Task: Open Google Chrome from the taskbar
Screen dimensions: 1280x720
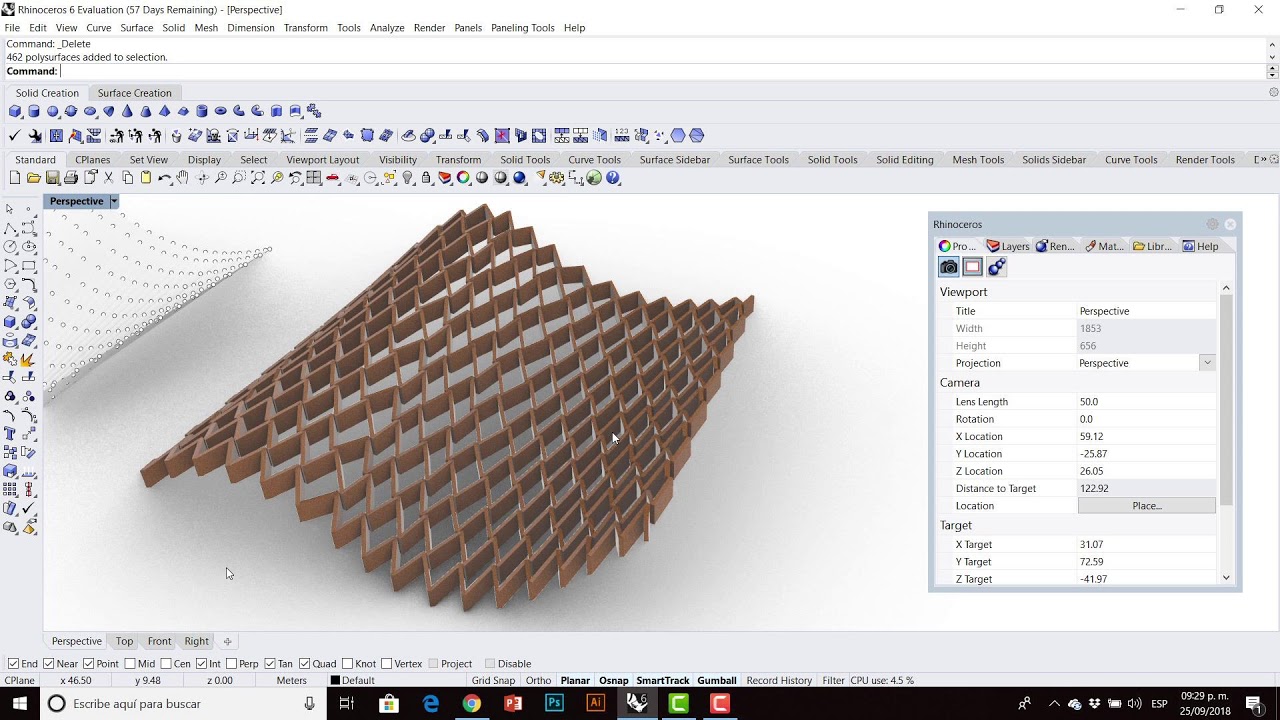Action: 471,704
